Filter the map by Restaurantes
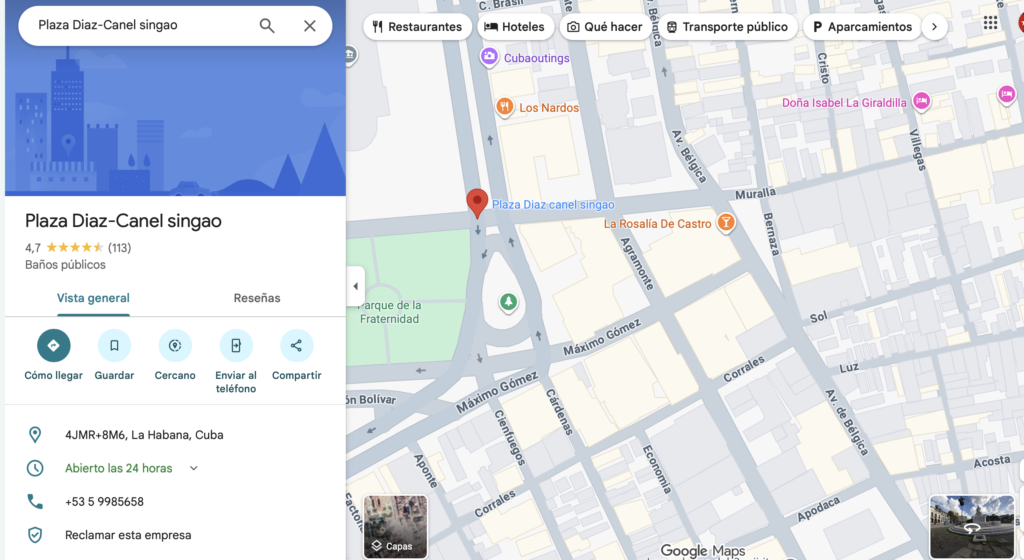The width and height of the screenshot is (1024, 560). [x=417, y=27]
